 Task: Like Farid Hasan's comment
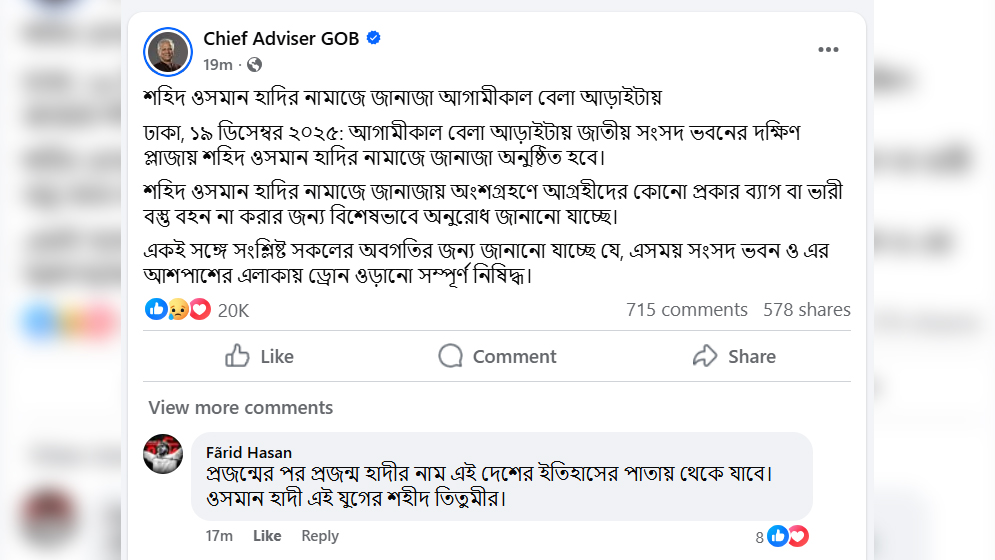pyautogui.click(x=267, y=536)
